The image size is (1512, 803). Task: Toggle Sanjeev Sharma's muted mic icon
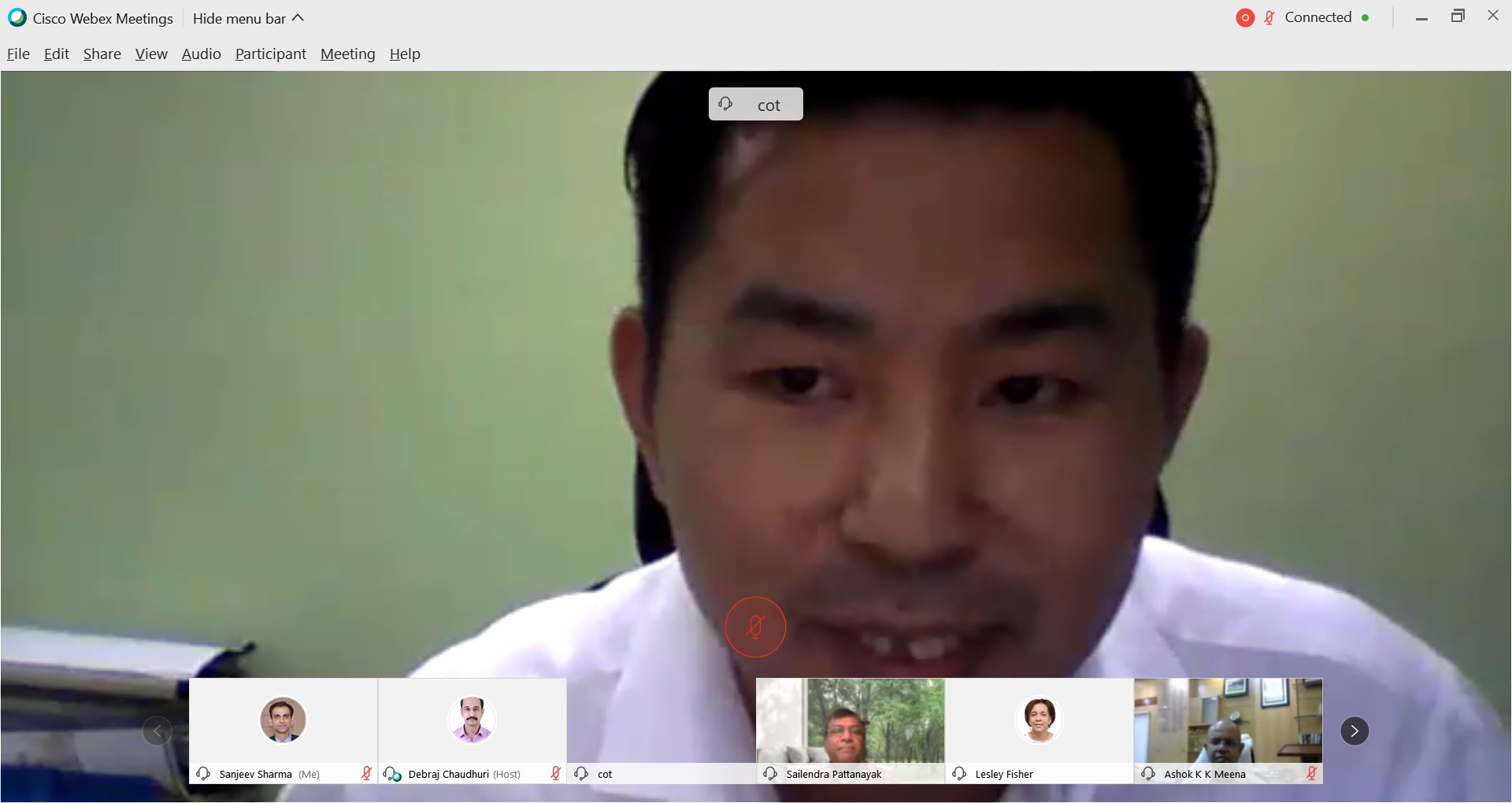(x=366, y=773)
